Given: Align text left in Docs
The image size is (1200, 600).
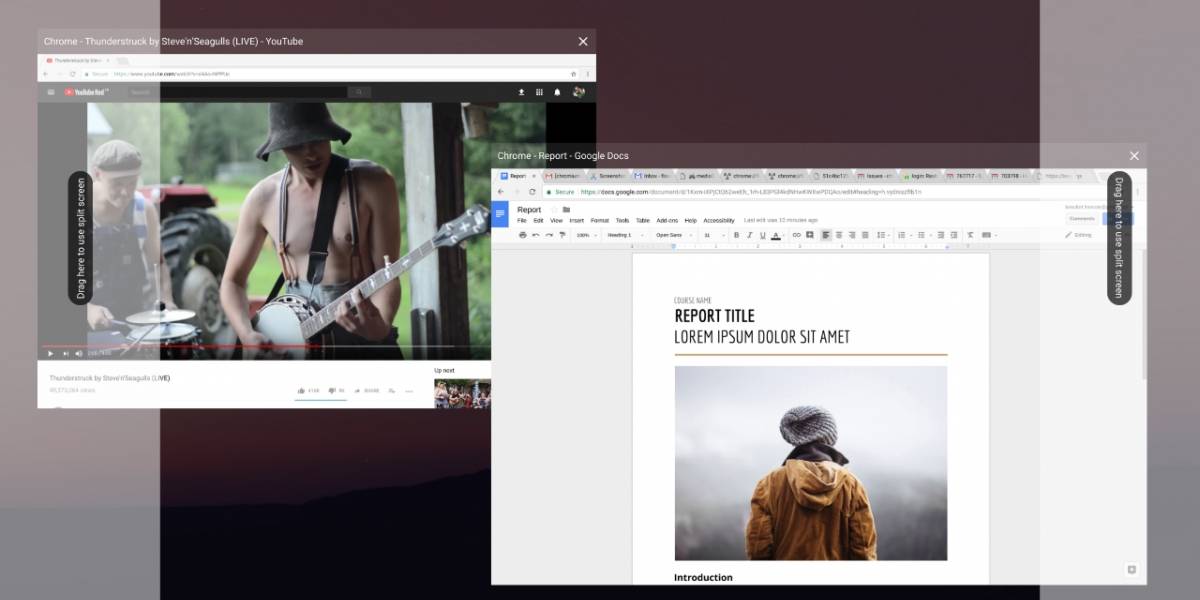Looking at the screenshot, I should coord(826,235).
